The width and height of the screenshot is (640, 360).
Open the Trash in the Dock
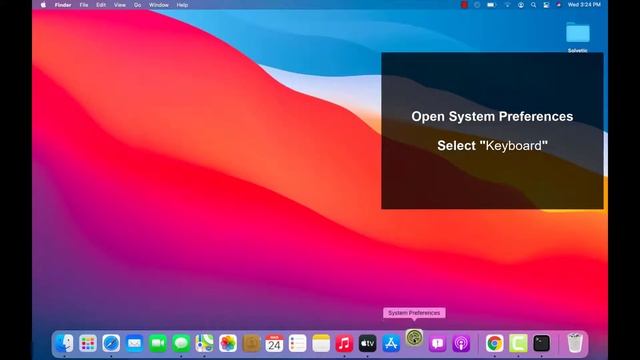tap(575, 343)
